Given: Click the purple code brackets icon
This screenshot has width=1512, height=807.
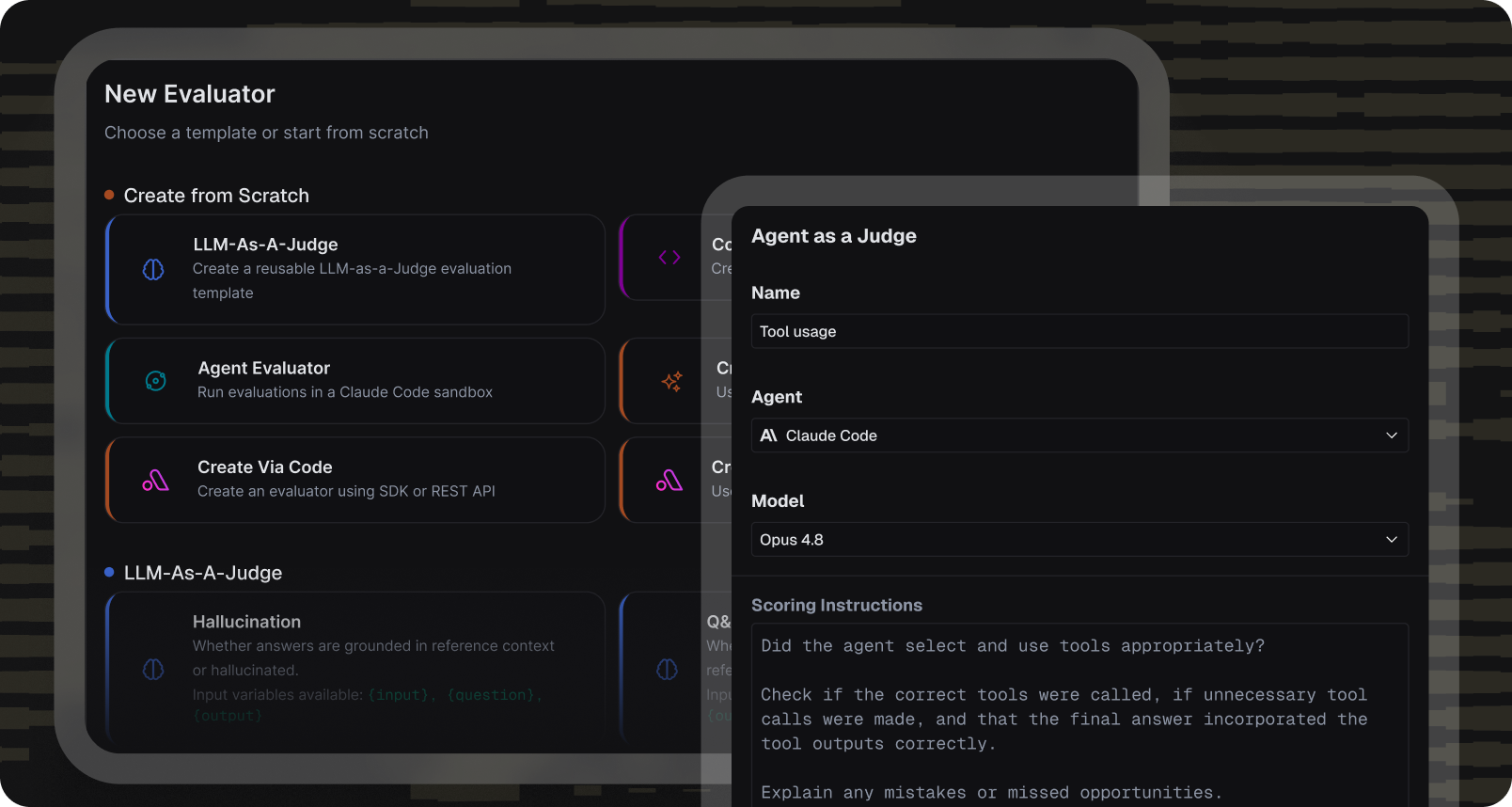Looking at the screenshot, I should (669, 258).
